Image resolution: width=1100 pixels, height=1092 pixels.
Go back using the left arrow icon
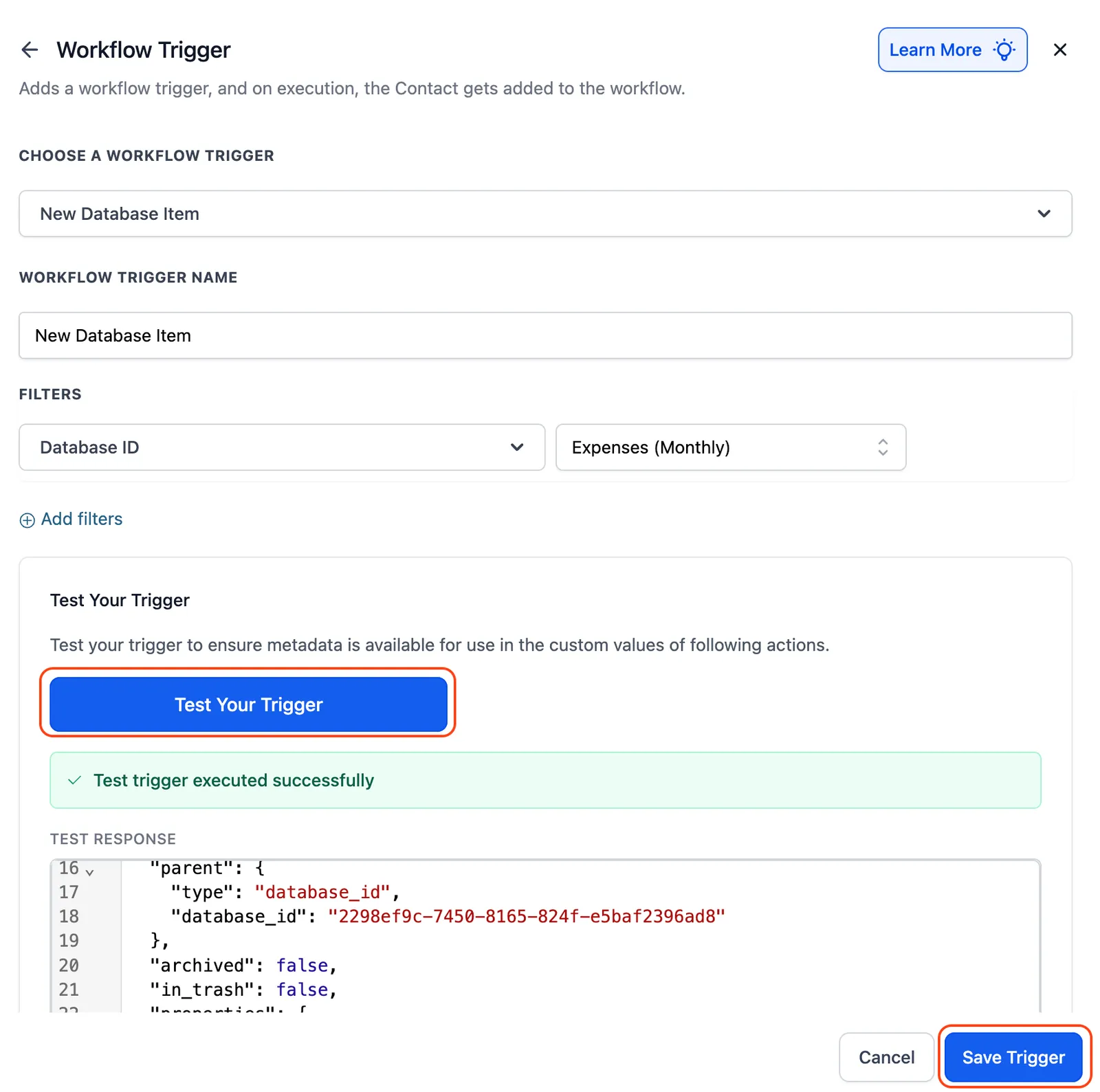pyautogui.click(x=30, y=49)
